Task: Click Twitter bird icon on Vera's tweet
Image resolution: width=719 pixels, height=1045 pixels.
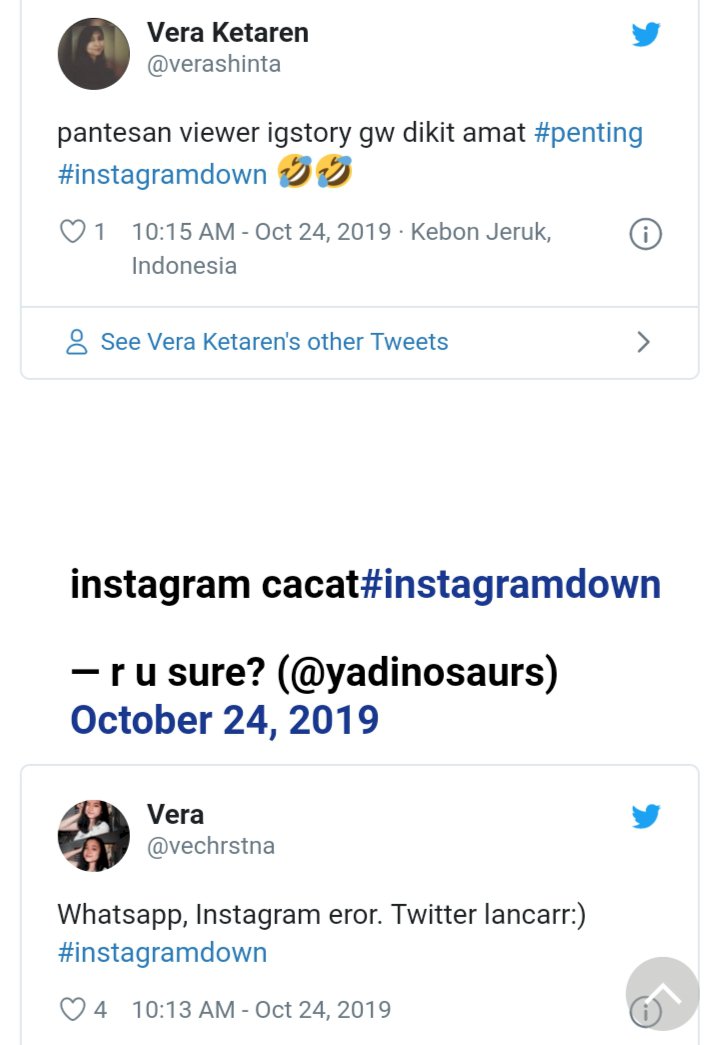Action: click(646, 817)
